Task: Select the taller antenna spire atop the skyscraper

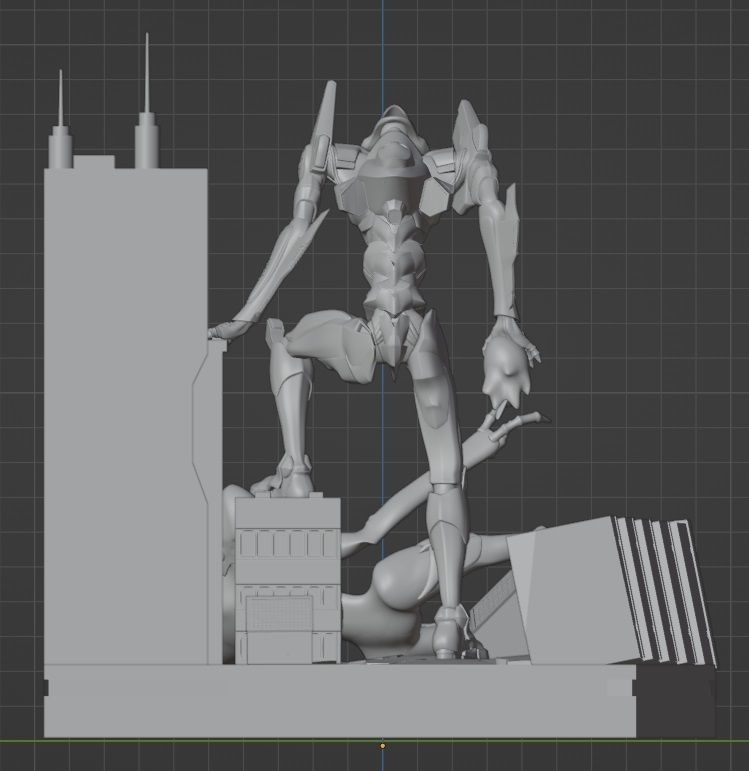Action: coord(147,101)
